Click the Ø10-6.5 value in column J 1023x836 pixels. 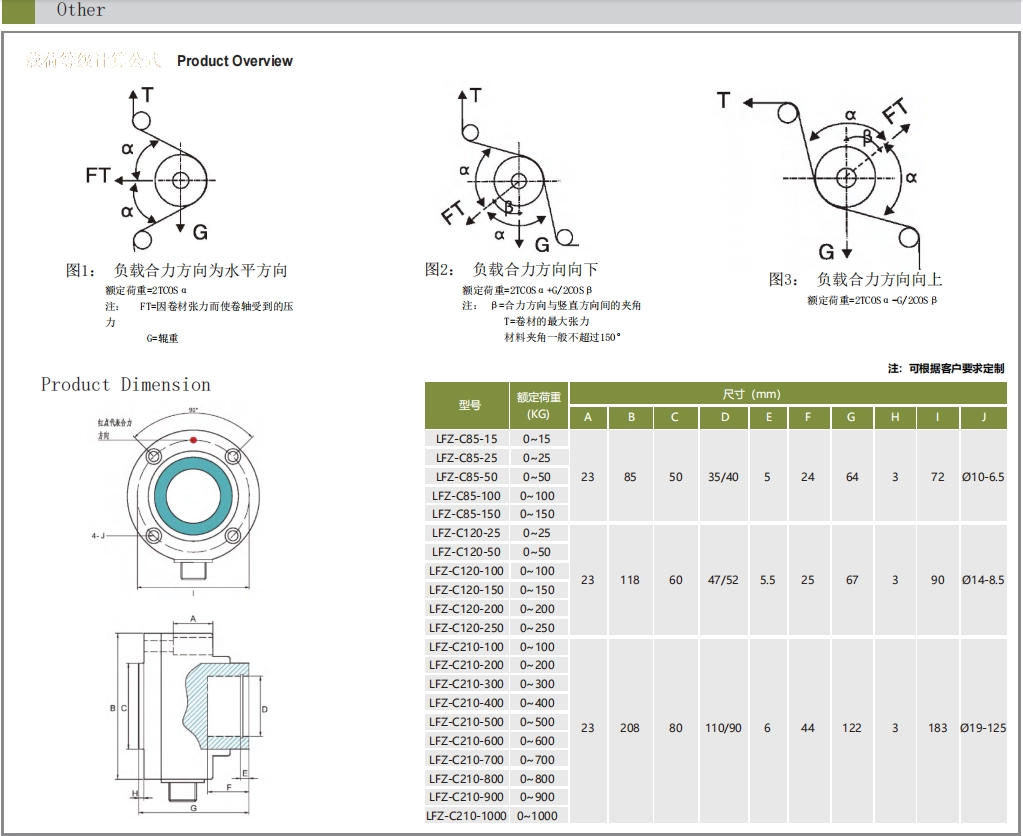983,477
